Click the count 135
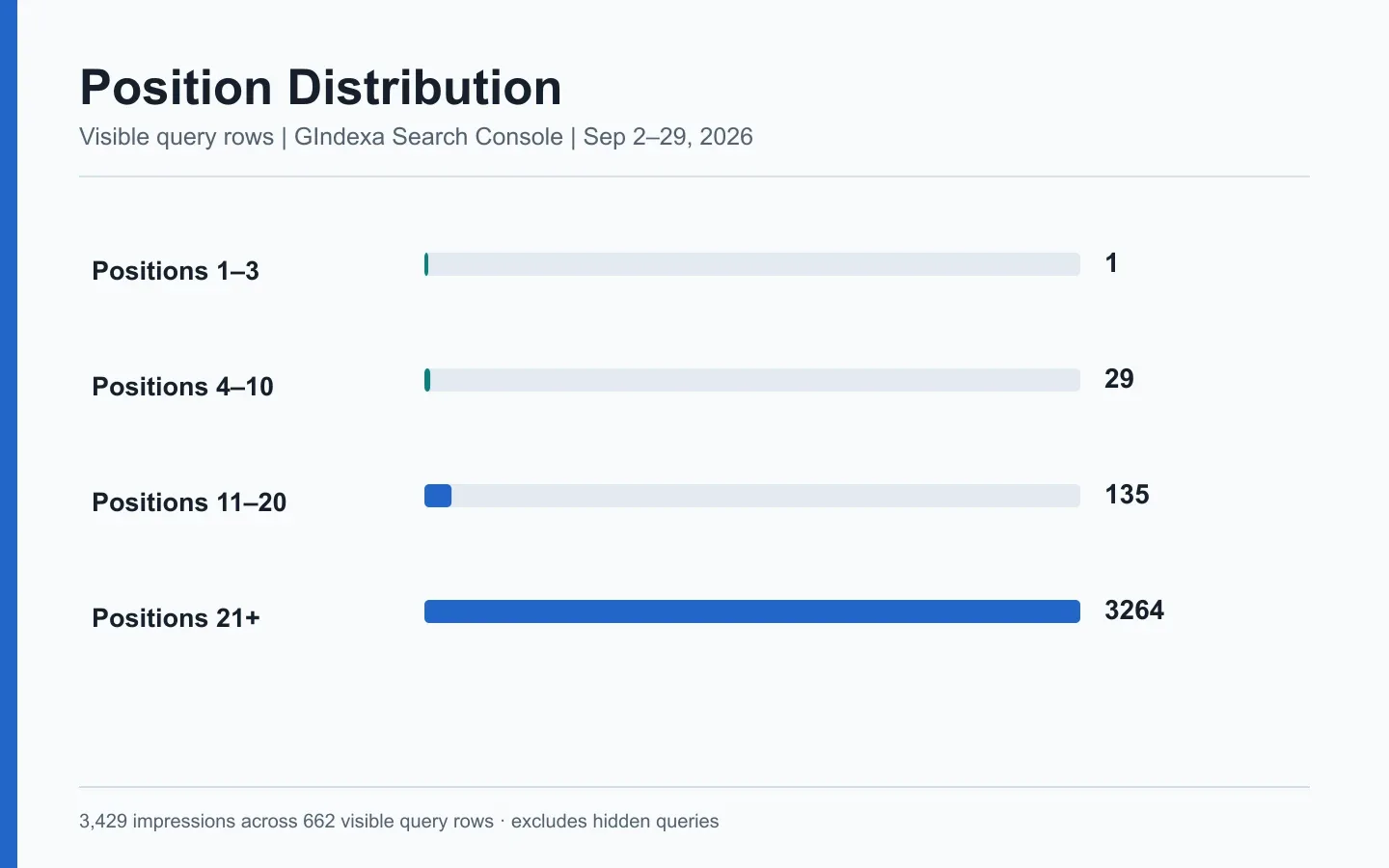Image resolution: width=1389 pixels, height=868 pixels. click(x=1127, y=495)
